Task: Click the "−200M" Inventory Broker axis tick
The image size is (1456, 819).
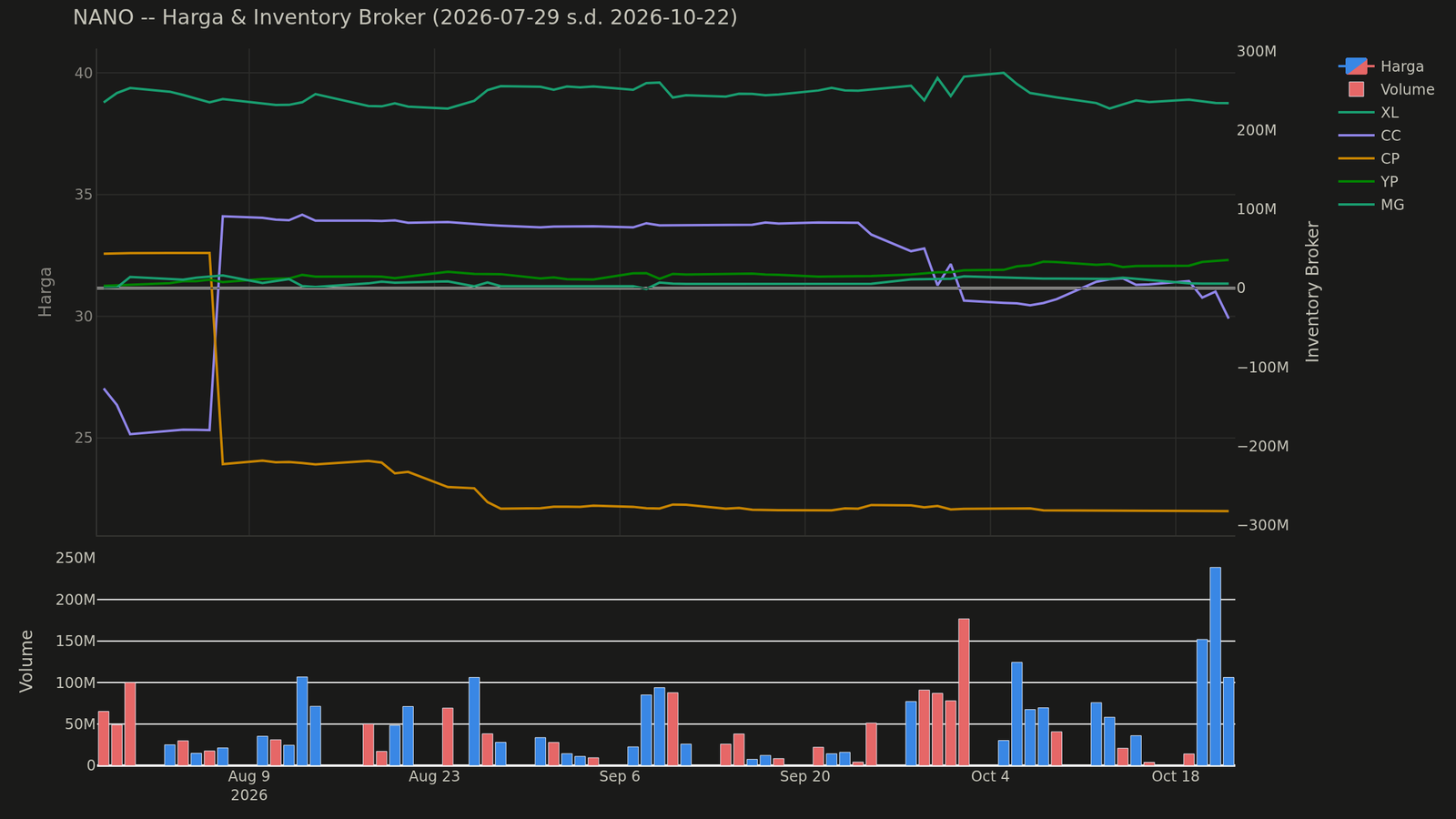Action: tap(1263, 446)
